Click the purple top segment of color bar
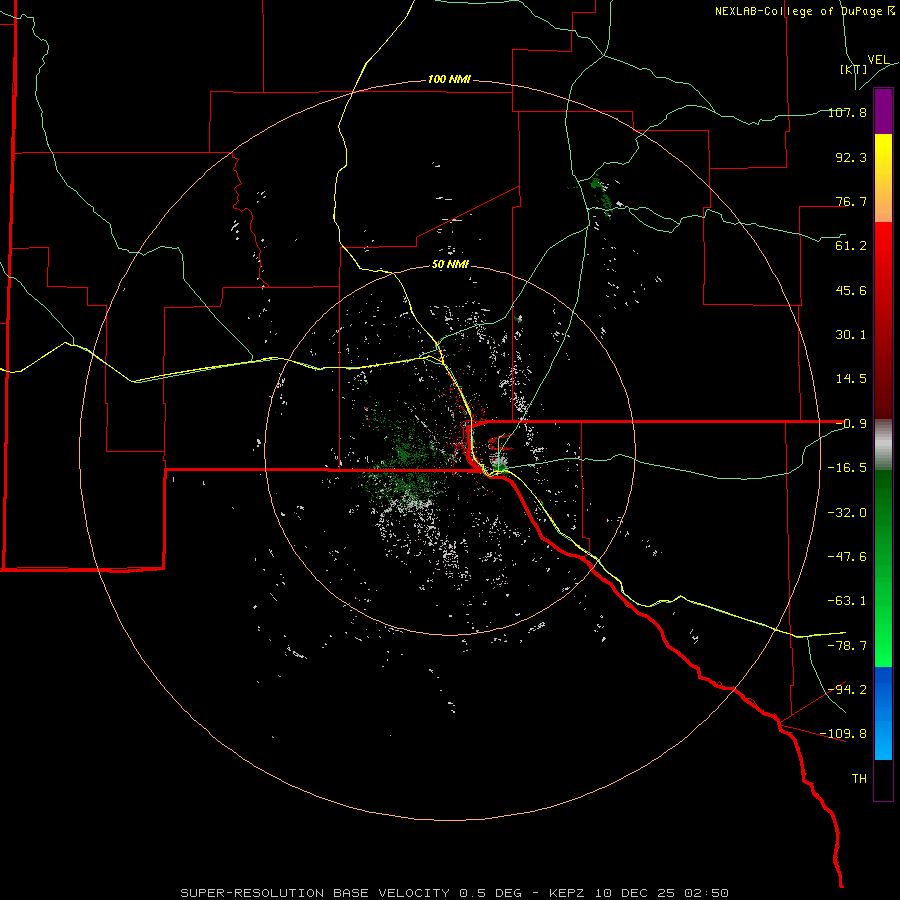Screen dimensions: 900x900 (x=883, y=111)
